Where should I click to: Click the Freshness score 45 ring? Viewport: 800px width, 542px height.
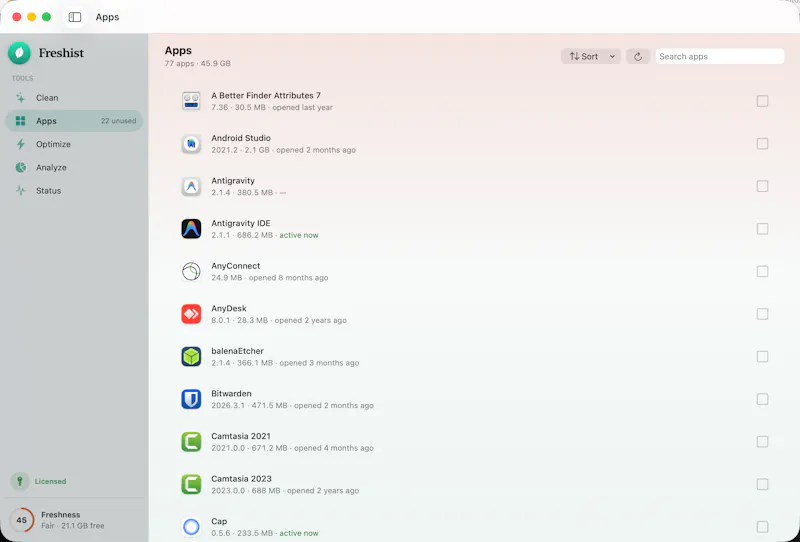[21, 520]
